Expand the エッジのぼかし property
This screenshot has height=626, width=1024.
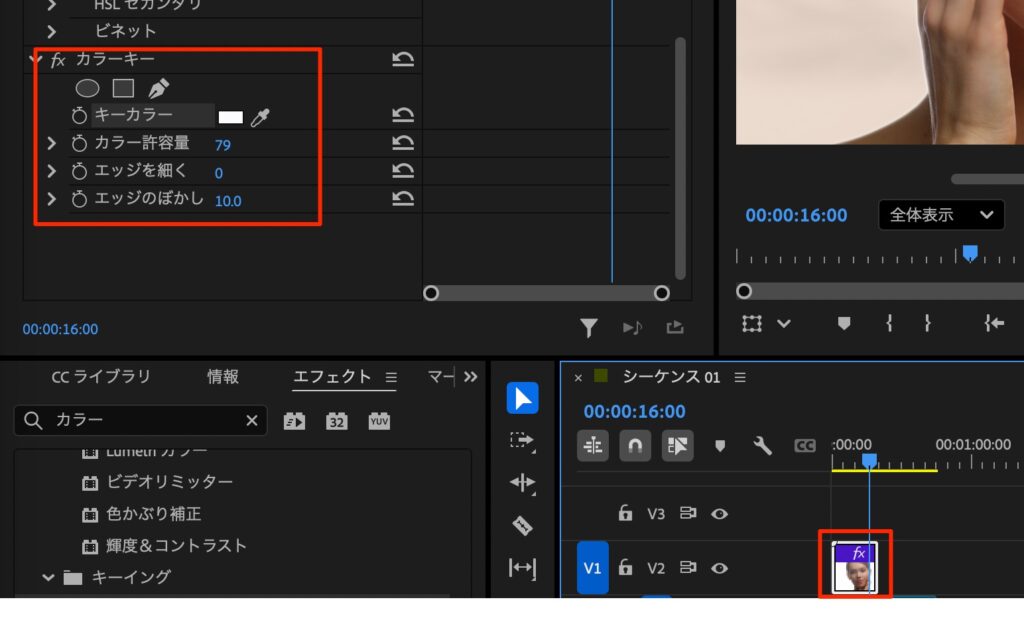51,199
